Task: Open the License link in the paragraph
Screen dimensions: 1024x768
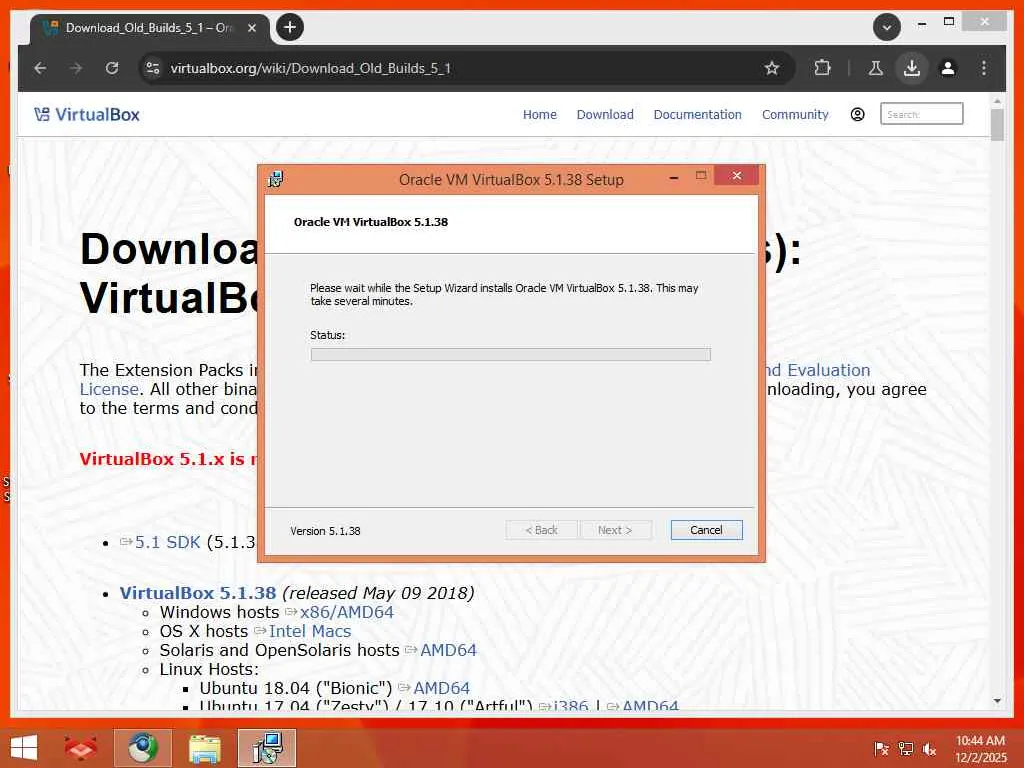Action: (x=109, y=389)
